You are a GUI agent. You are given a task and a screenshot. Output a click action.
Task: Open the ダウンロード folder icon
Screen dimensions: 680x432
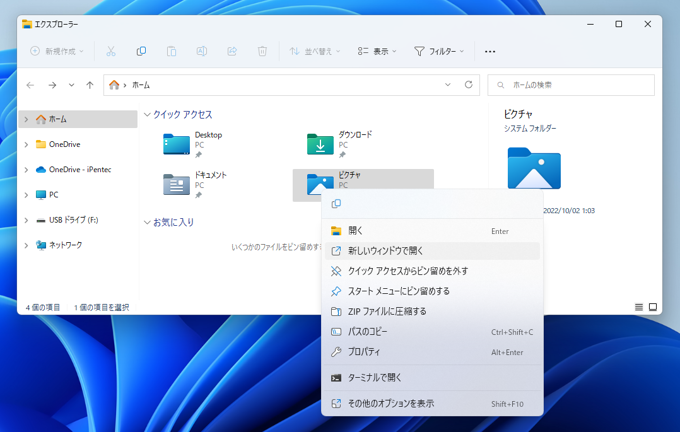pos(320,144)
